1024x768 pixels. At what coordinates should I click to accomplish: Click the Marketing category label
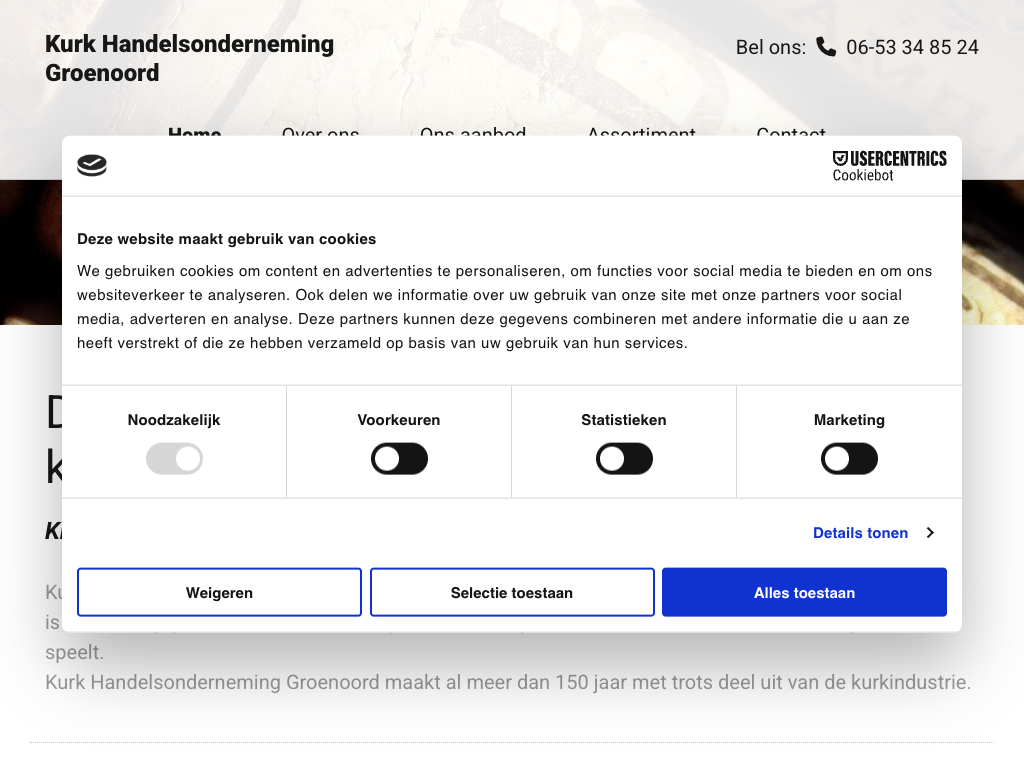pyautogui.click(x=849, y=420)
